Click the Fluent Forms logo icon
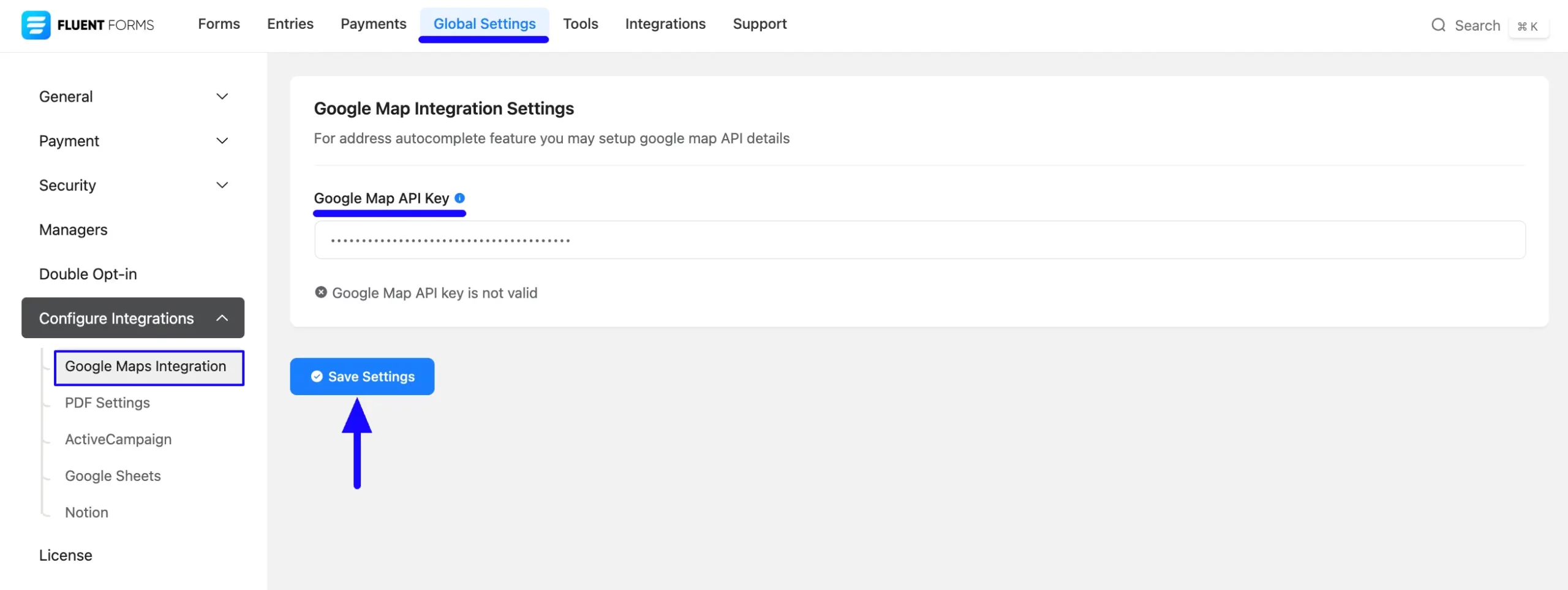1568x590 pixels. [36, 25]
